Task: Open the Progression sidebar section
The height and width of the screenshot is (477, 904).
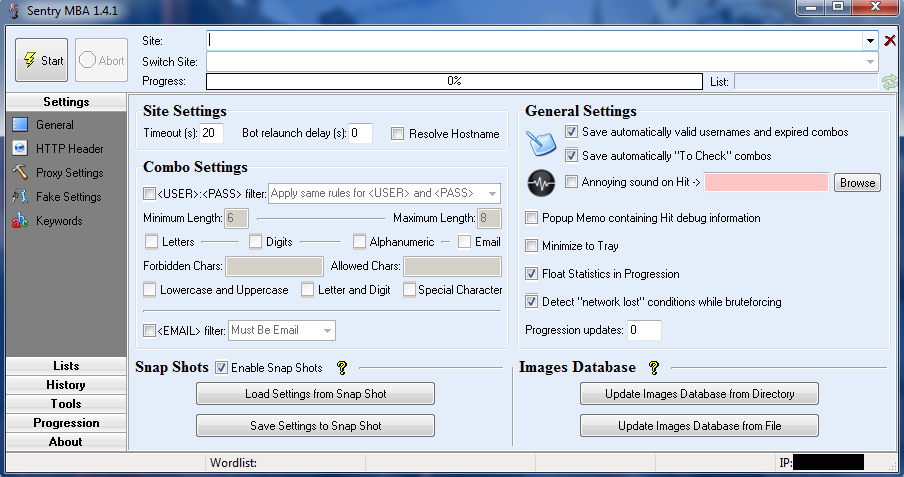Action: pyautogui.click(x=66, y=423)
